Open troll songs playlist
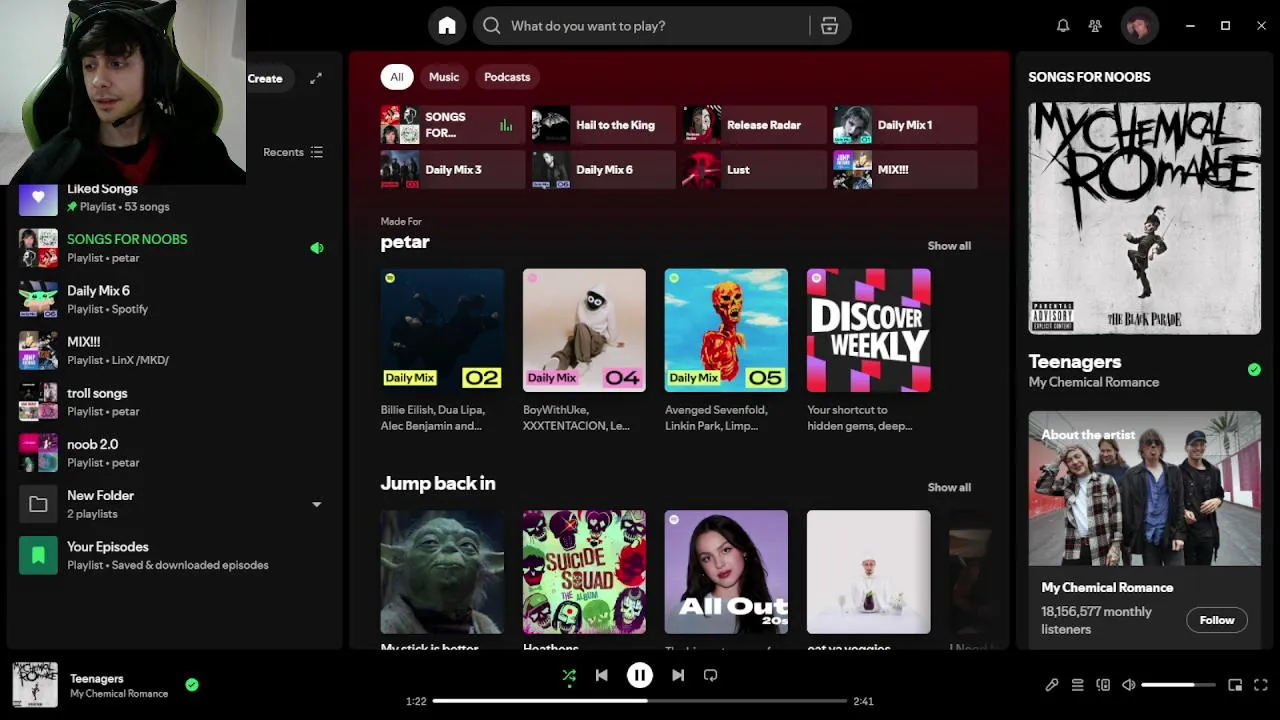 coord(175,402)
